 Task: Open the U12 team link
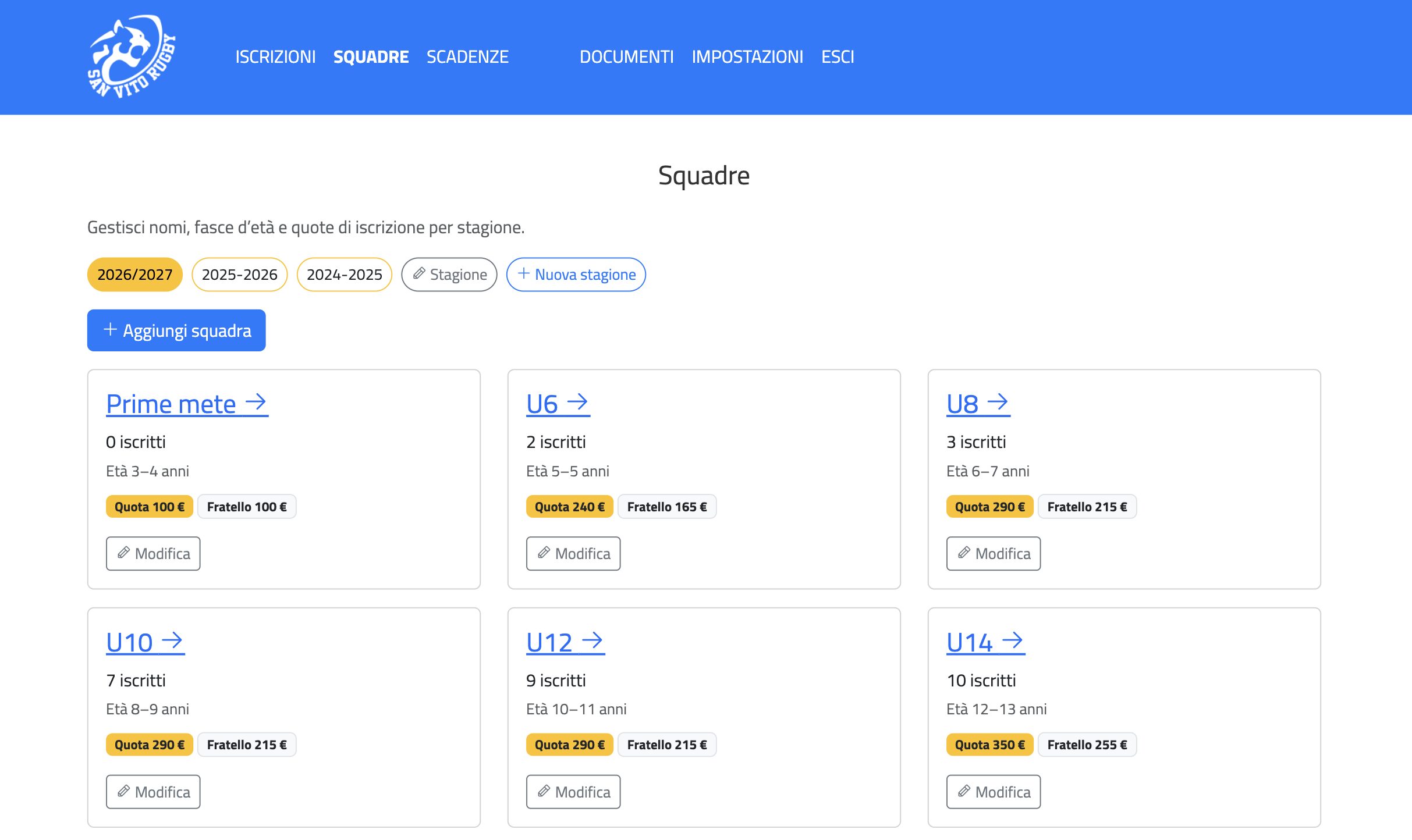click(x=566, y=642)
